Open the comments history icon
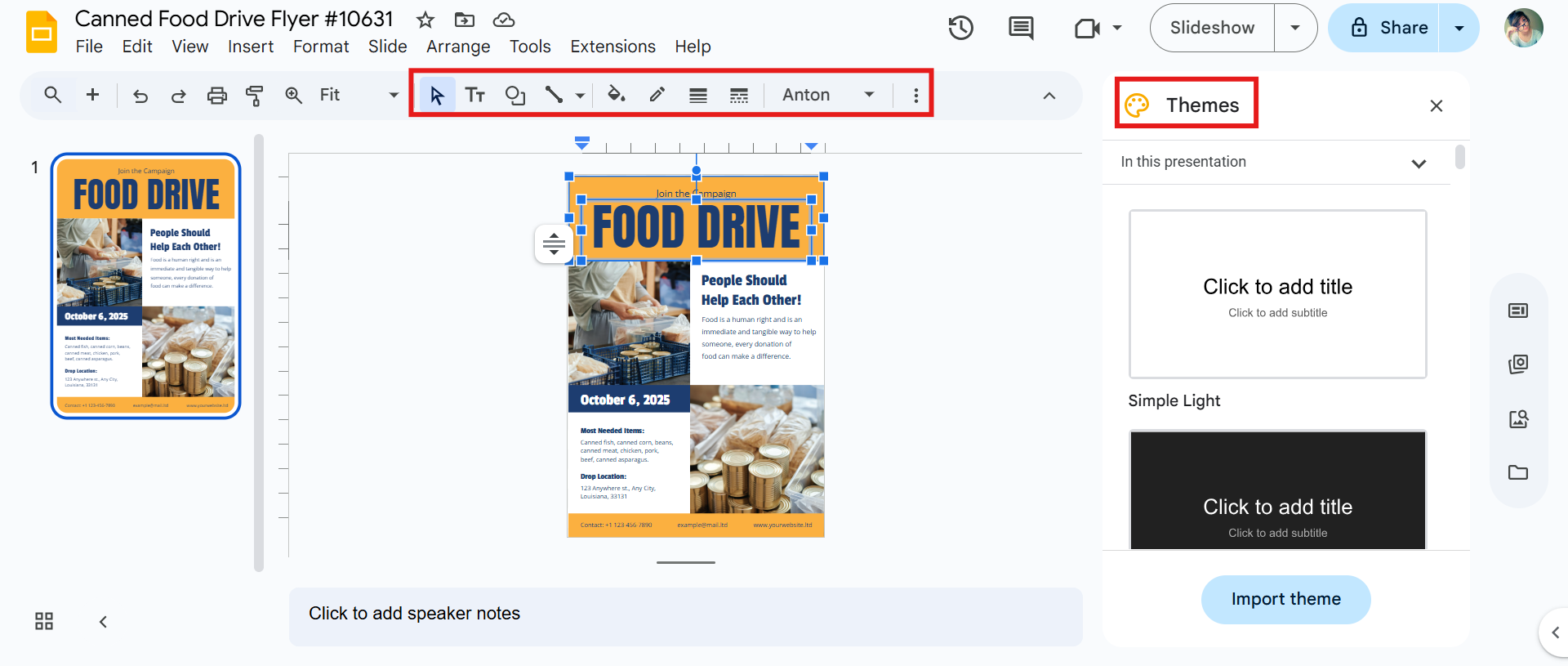Screen dimensions: 1568x666 tap(1021, 28)
